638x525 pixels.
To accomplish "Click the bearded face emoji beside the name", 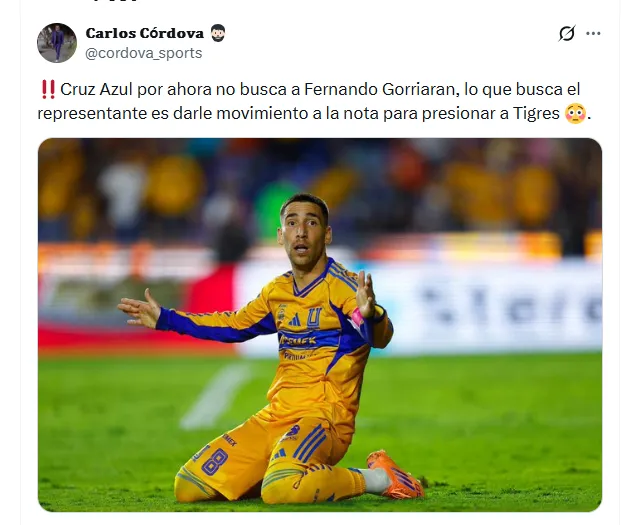I will (218, 33).
